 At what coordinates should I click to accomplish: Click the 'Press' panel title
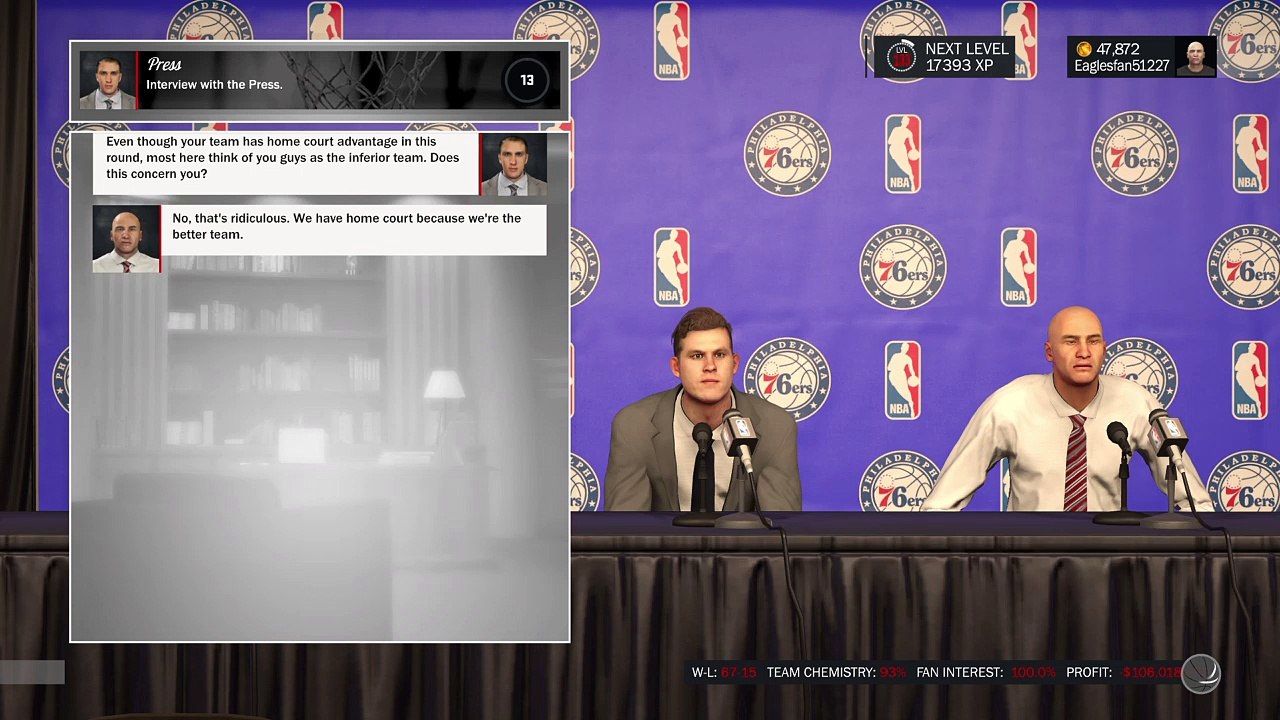tap(164, 65)
